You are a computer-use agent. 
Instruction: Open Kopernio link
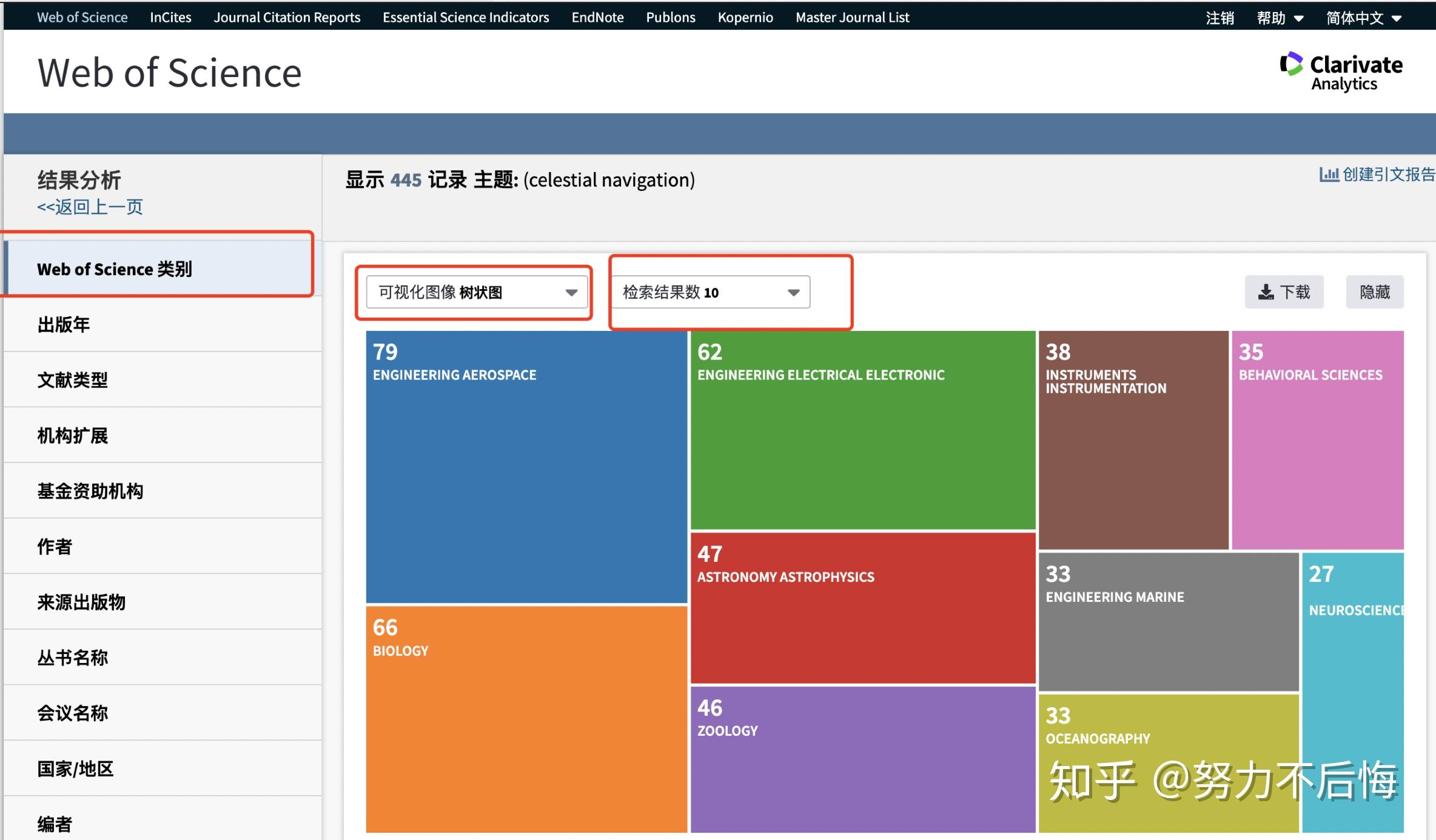tap(745, 18)
